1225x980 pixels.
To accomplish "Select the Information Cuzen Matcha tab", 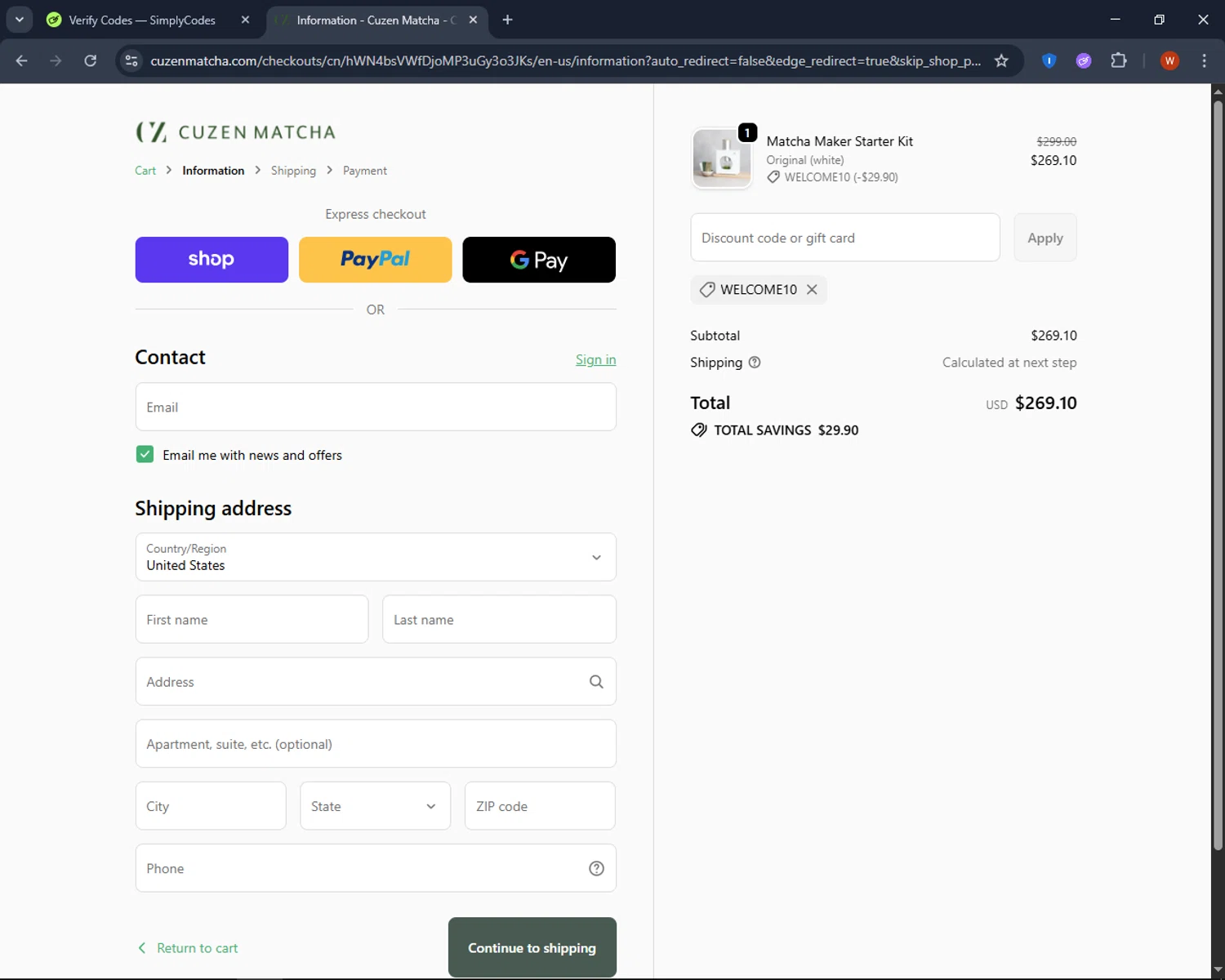I will (x=376, y=20).
